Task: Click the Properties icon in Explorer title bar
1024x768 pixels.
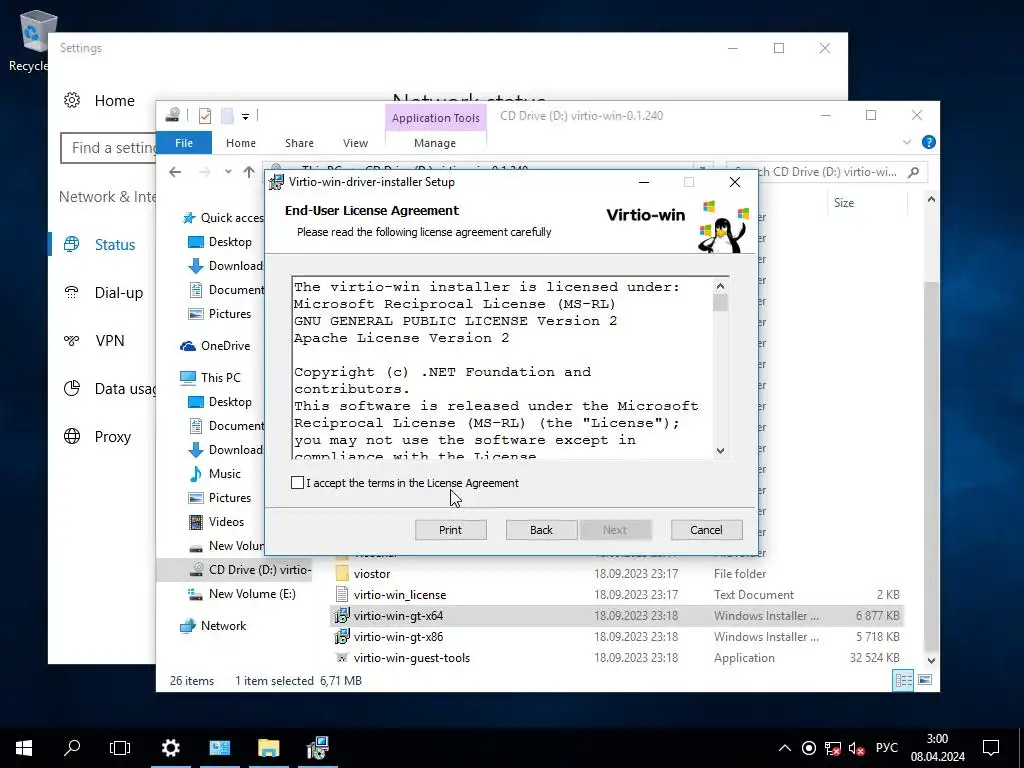Action: coord(204,116)
